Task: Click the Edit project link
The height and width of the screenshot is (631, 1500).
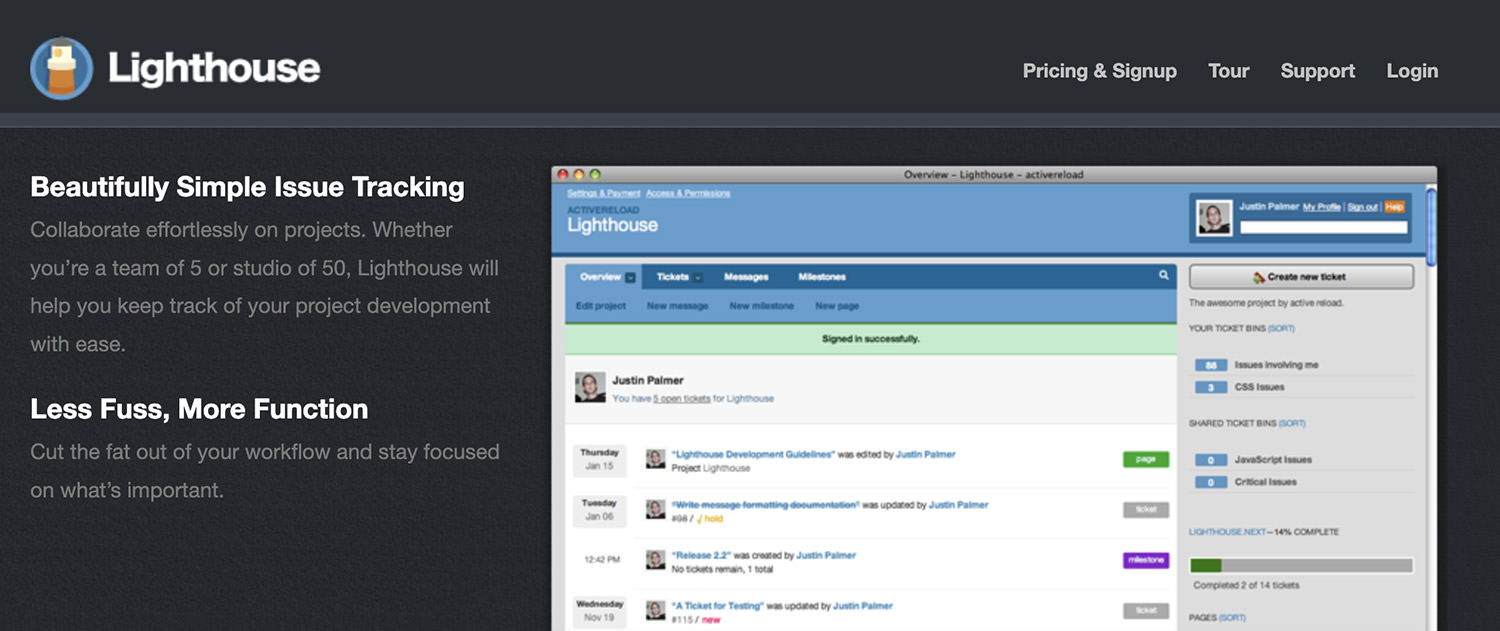Action: pyautogui.click(x=601, y=306)
